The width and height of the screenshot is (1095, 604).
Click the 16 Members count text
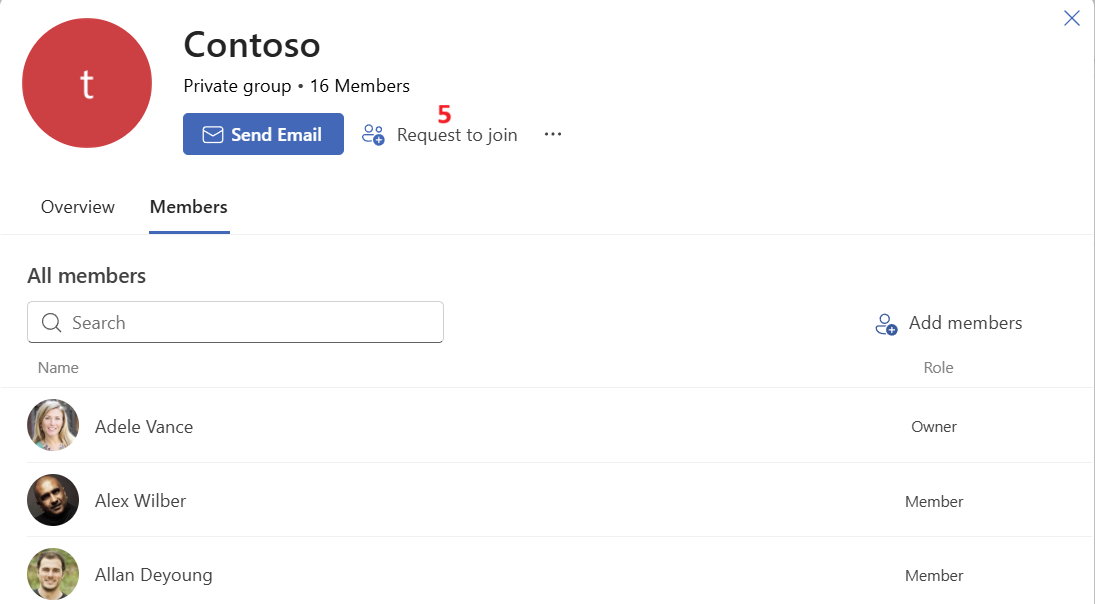(x=360, y=86)
